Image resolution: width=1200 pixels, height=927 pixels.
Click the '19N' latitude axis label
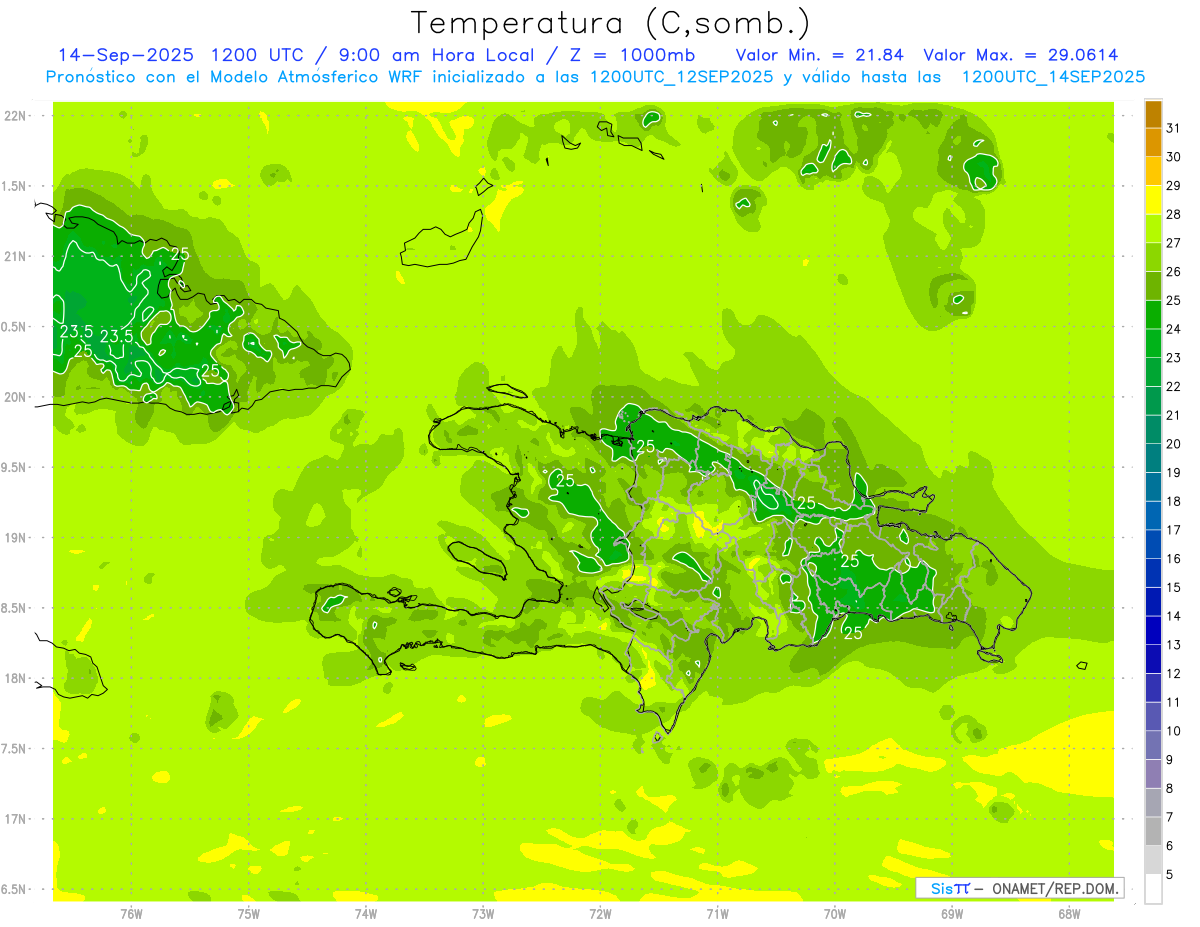coord(15,538)
